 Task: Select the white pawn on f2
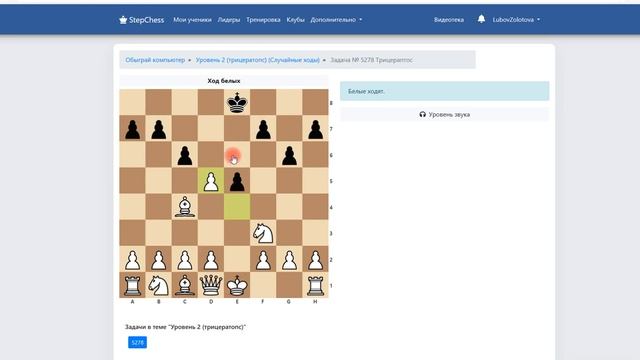tap(263, 259)
